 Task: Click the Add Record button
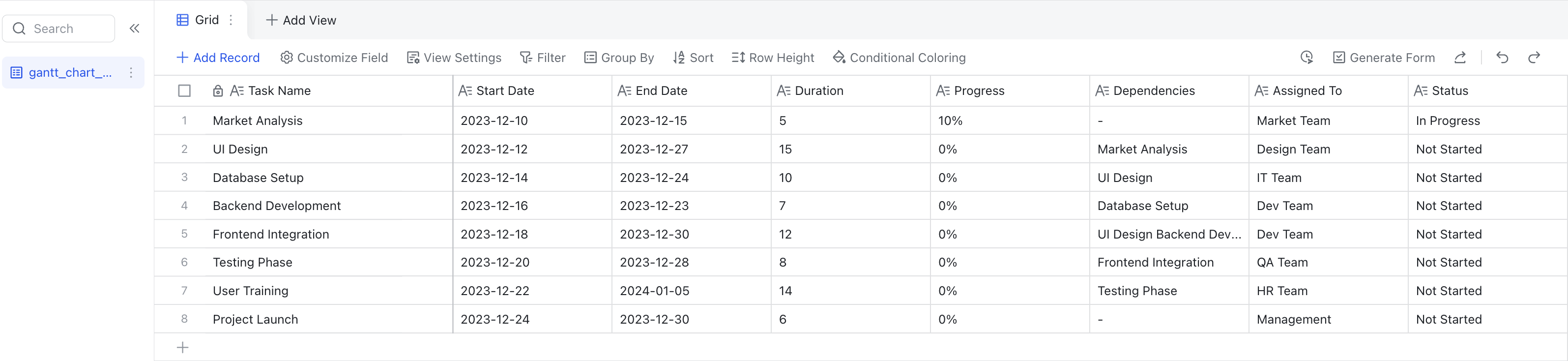tap(218, 58)
